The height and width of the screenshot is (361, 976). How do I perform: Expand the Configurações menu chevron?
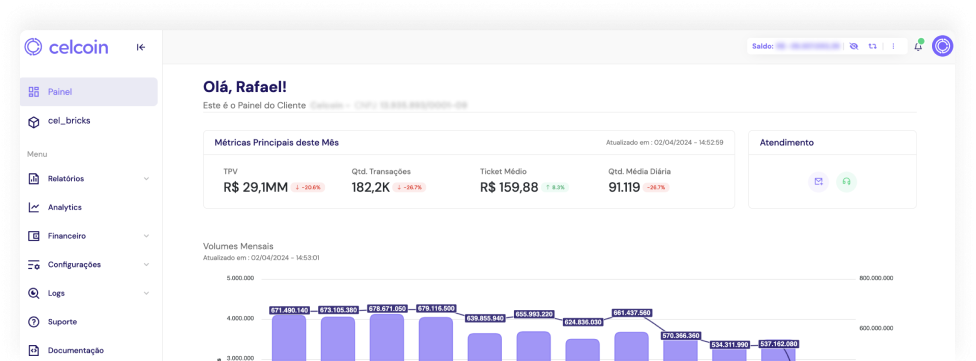click(146, 265)
